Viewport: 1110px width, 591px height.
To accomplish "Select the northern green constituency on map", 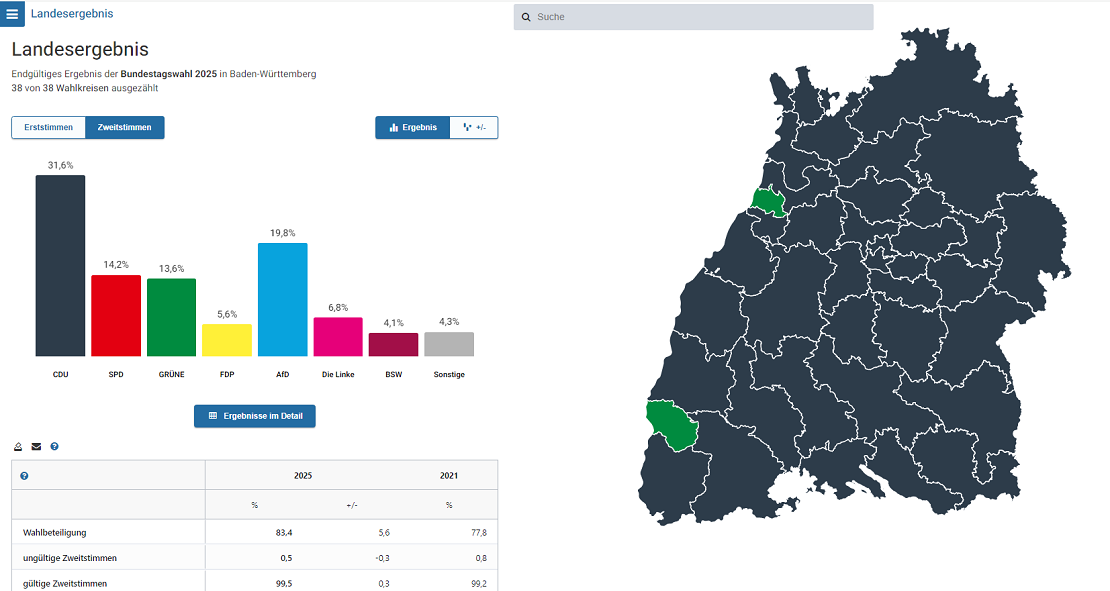I will [769, 201].
